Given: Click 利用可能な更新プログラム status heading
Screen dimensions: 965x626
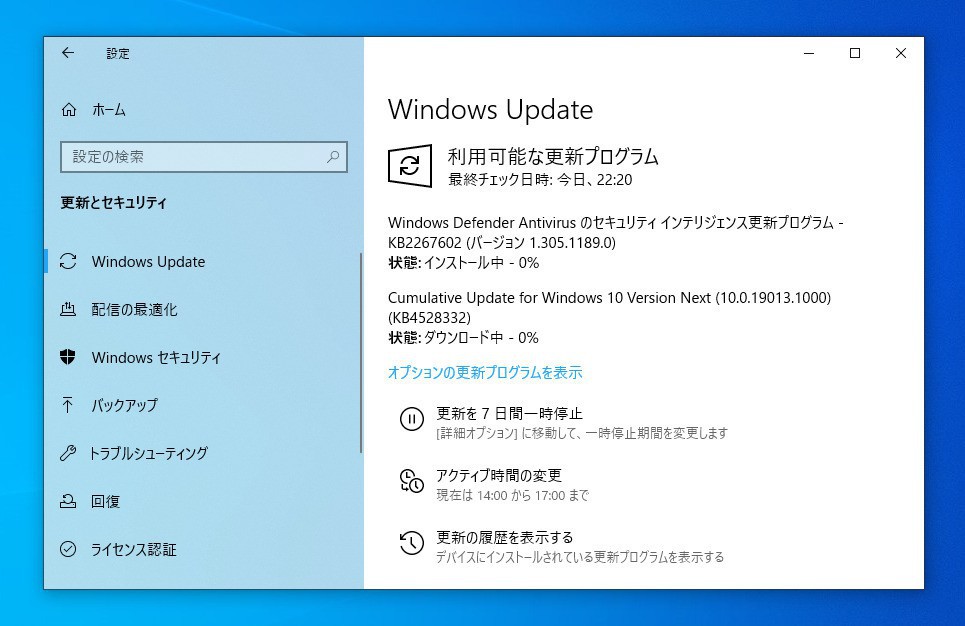Looking at the screenshot, I should pyautogui.click(x=553, y=156).
